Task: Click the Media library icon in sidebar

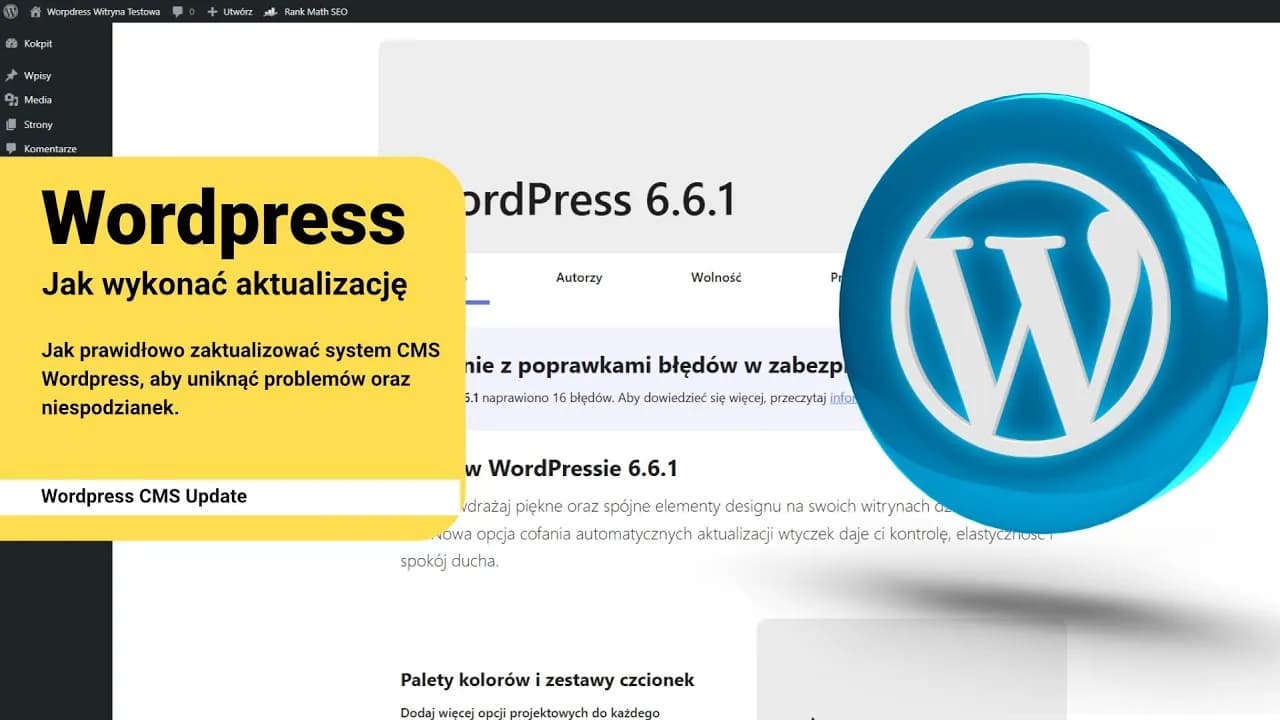Action: pyautogui.click(x=11, y=100)
